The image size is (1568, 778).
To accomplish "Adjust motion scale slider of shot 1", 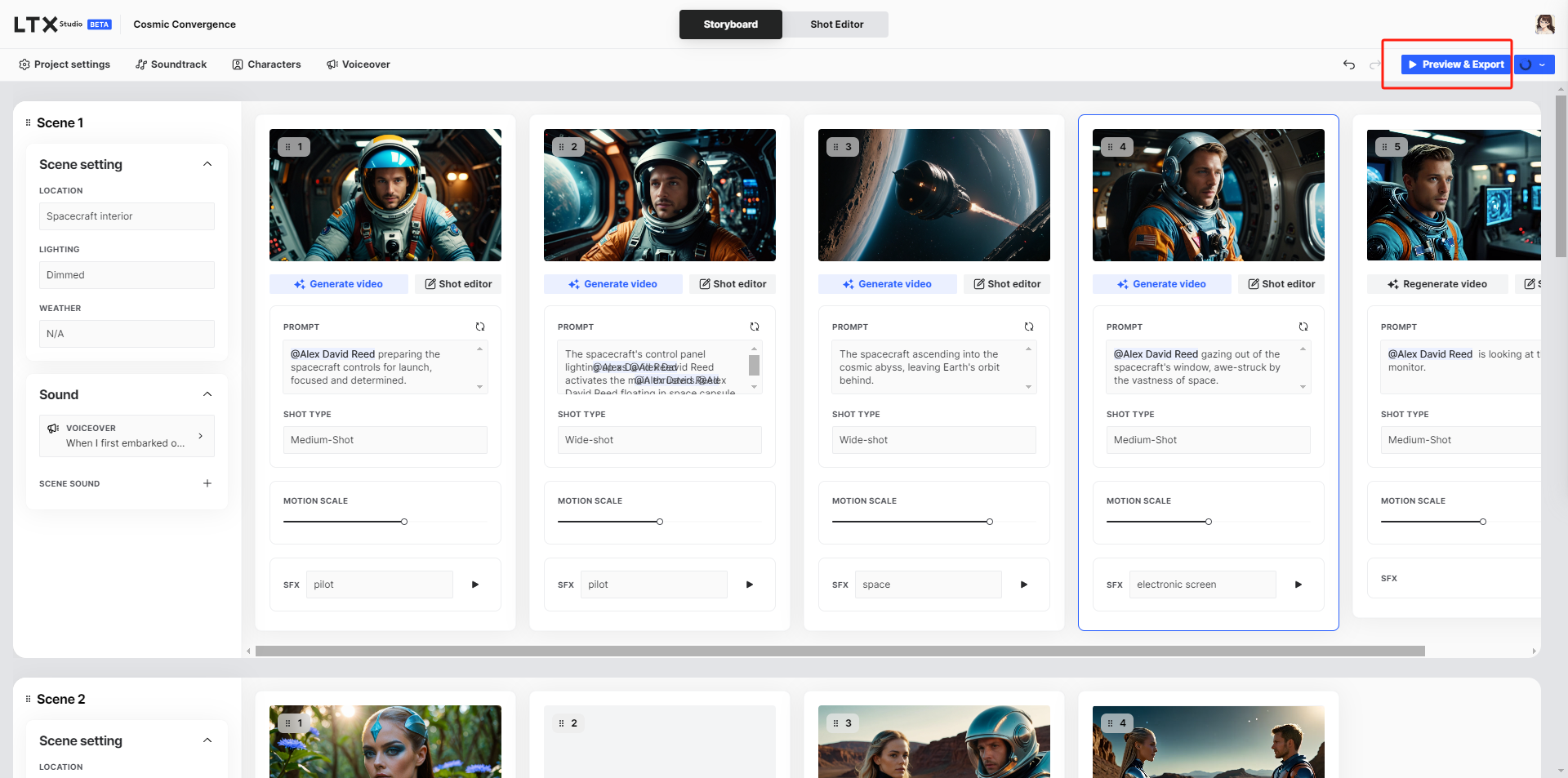I will 404,522.
